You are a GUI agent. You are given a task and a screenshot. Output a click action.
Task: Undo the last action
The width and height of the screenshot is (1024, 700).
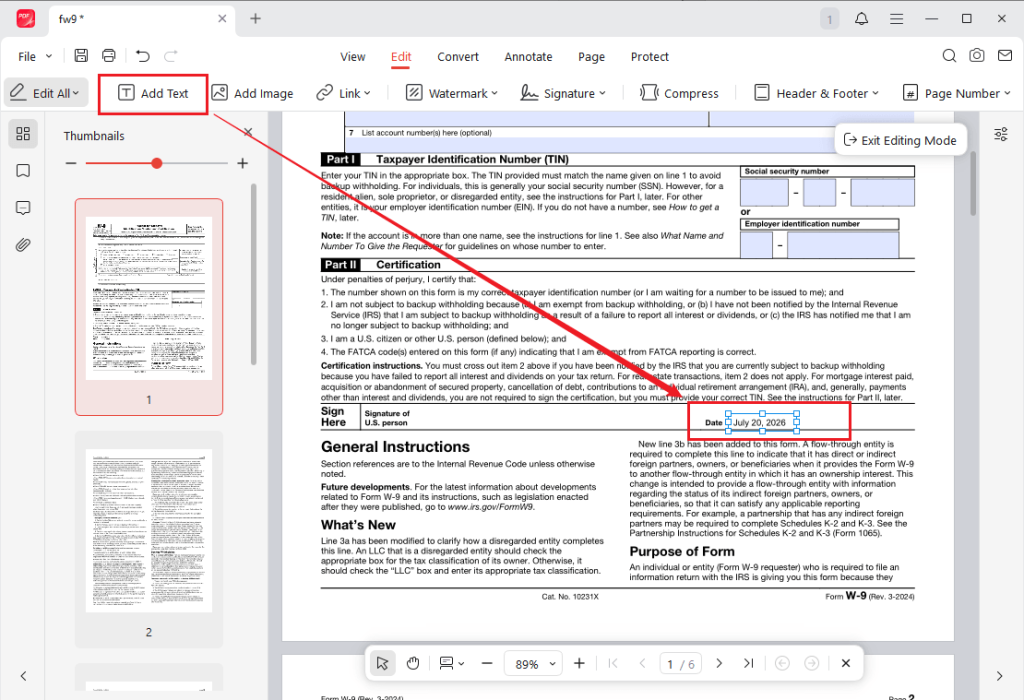click(142, 56)
